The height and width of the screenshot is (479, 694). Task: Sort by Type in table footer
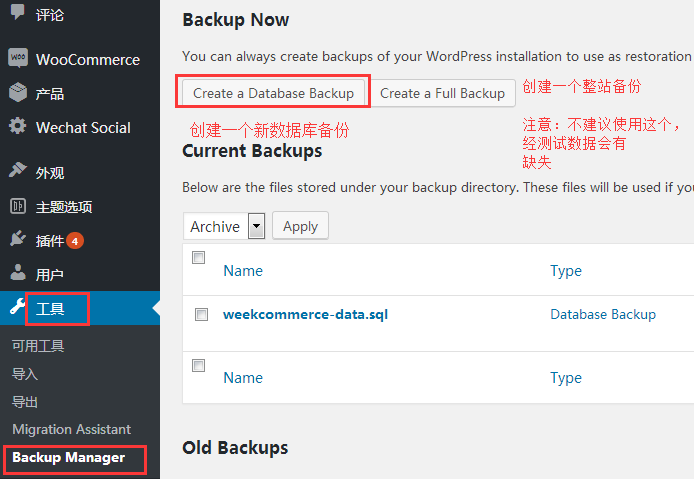[x=566, y=378]
